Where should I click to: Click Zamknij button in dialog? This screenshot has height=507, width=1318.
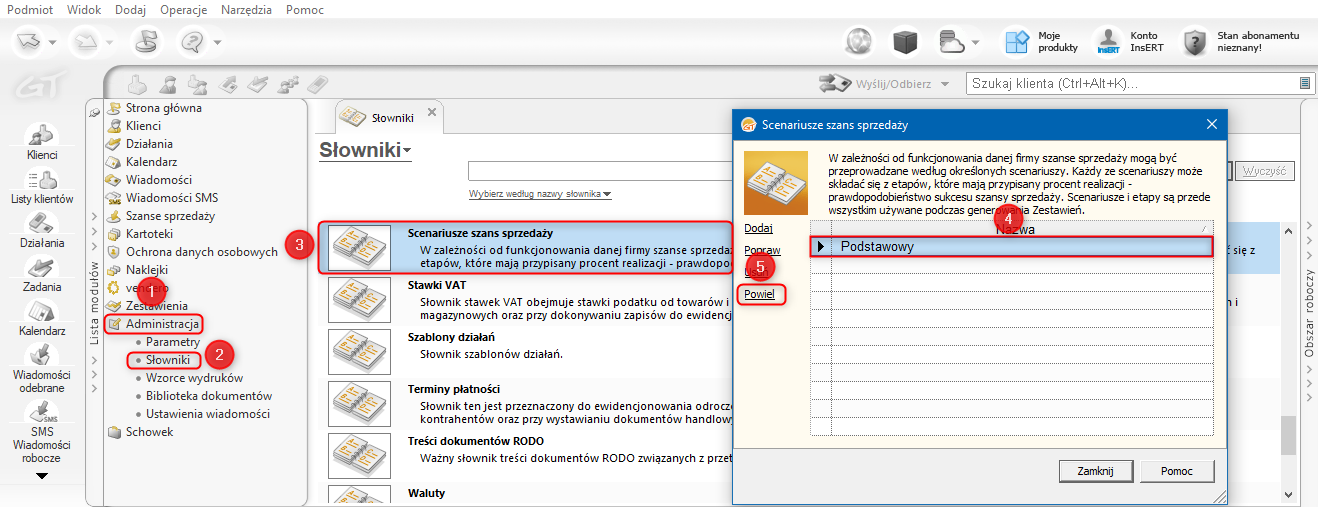pos(1095,471)
